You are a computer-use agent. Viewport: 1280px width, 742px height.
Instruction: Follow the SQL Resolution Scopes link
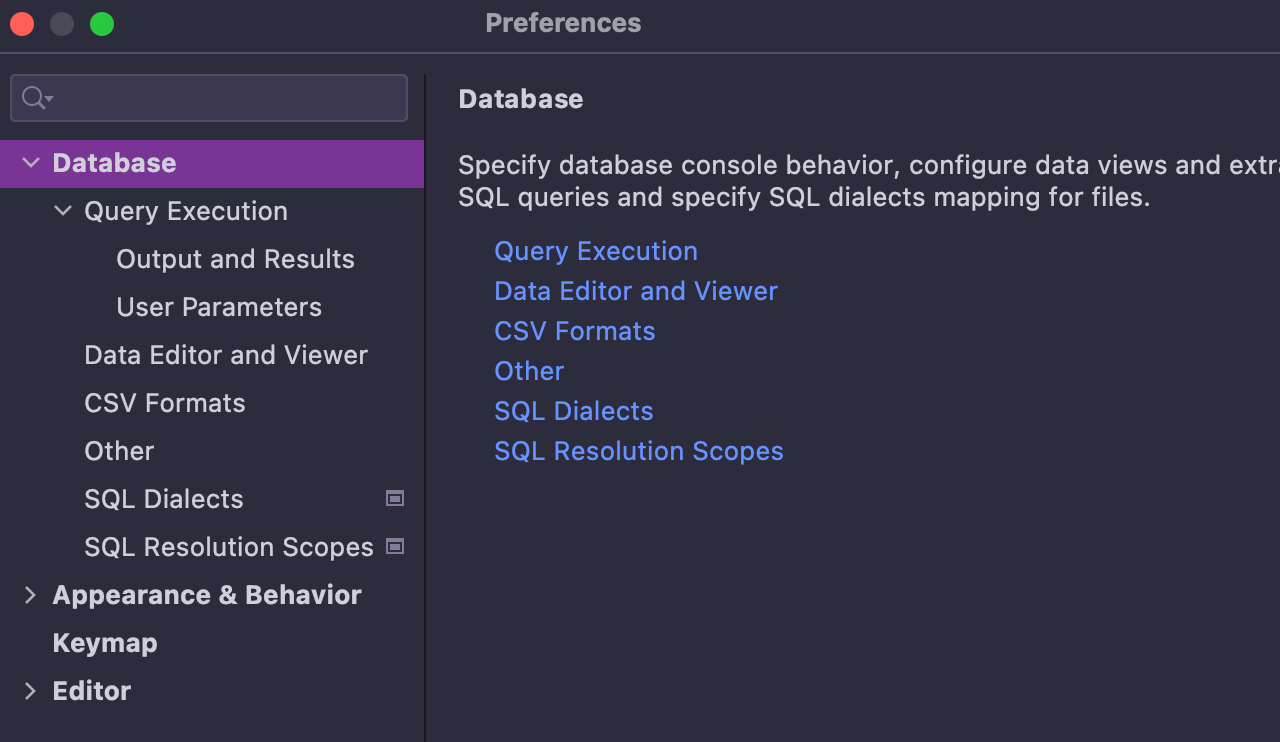click(639, 451)
